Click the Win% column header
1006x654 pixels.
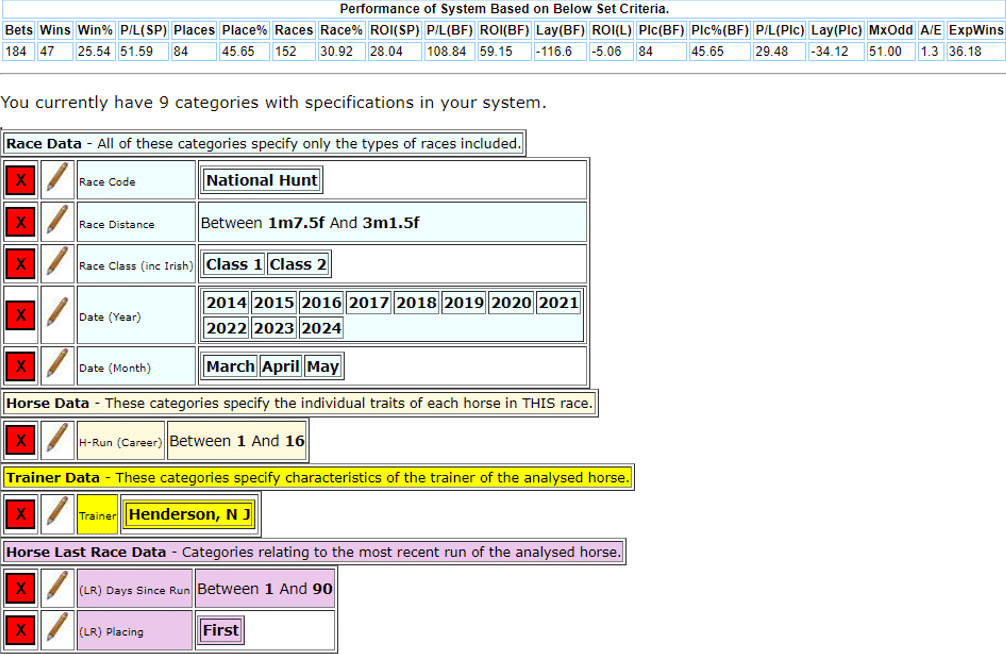[x=95, y=30]
